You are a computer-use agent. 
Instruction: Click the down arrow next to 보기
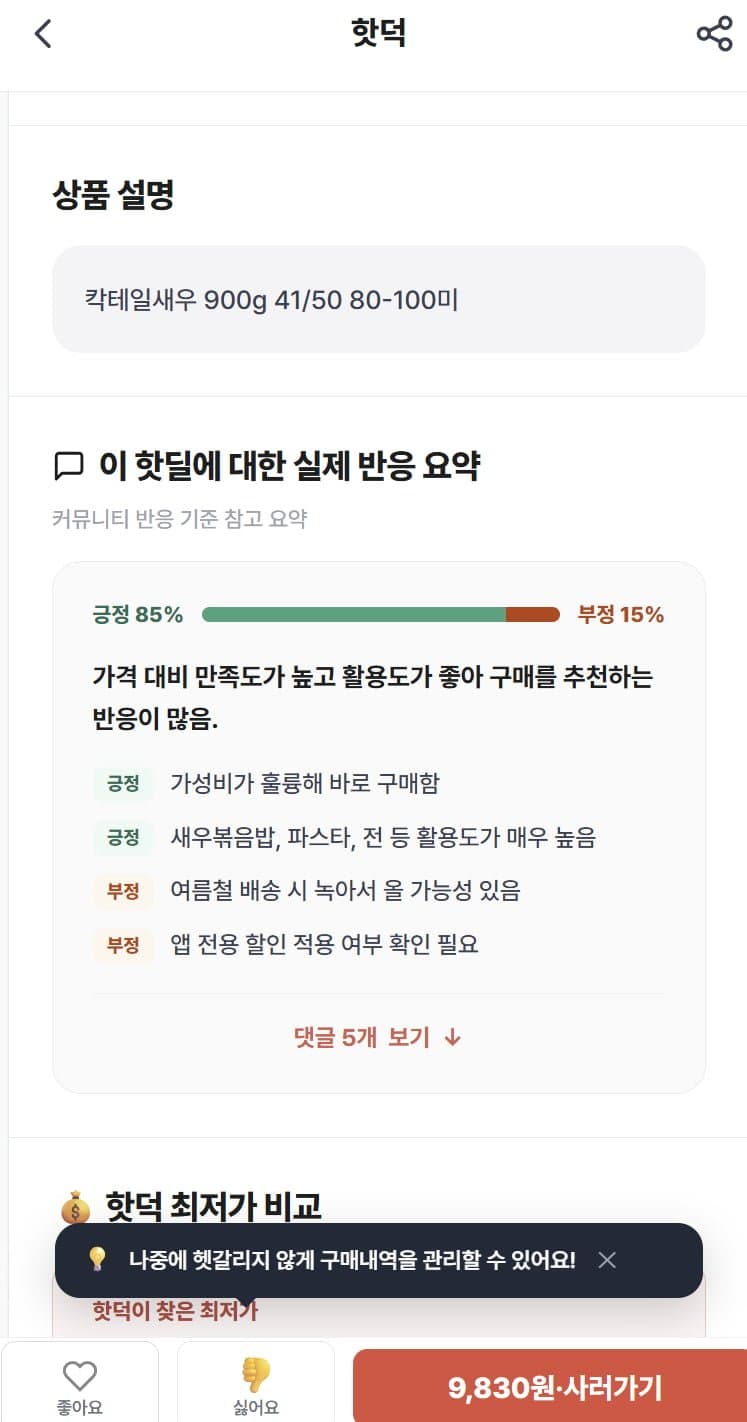(x=452, y=1037)
